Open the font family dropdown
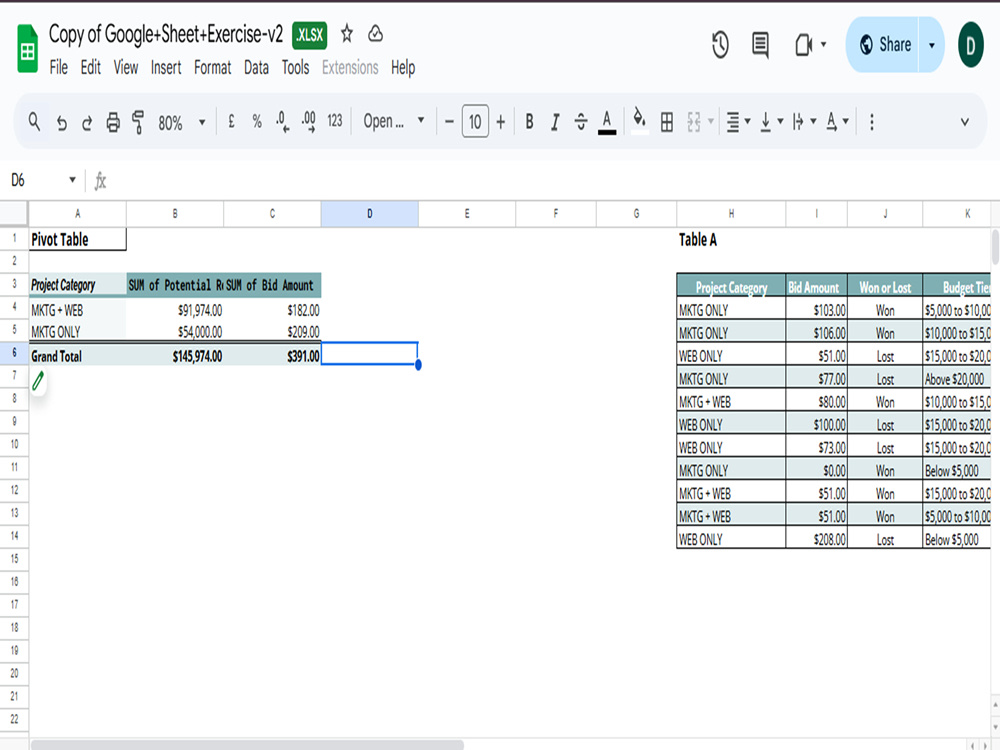 pyautogui.click(x=393, y=121)
